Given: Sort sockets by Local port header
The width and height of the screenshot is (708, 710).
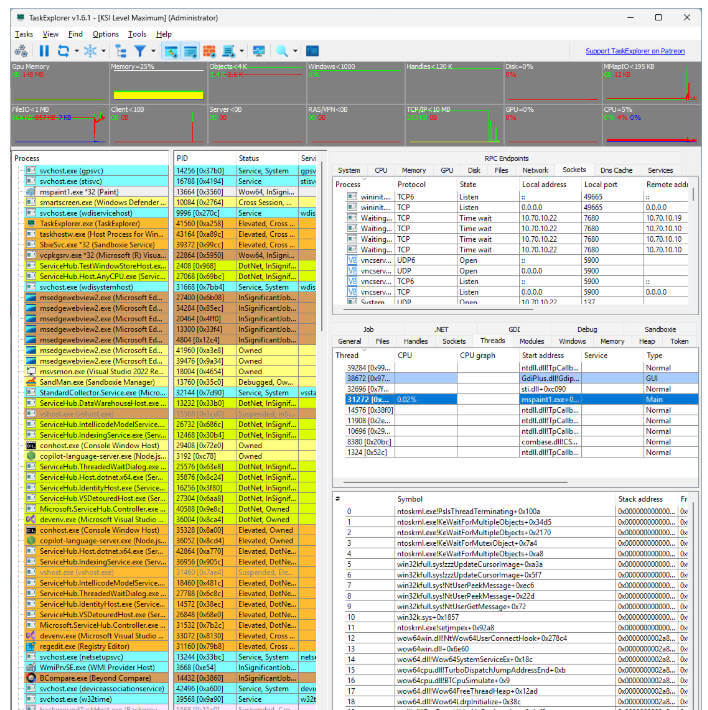Looking at the screenshot, I should click(x=612, y=185).
